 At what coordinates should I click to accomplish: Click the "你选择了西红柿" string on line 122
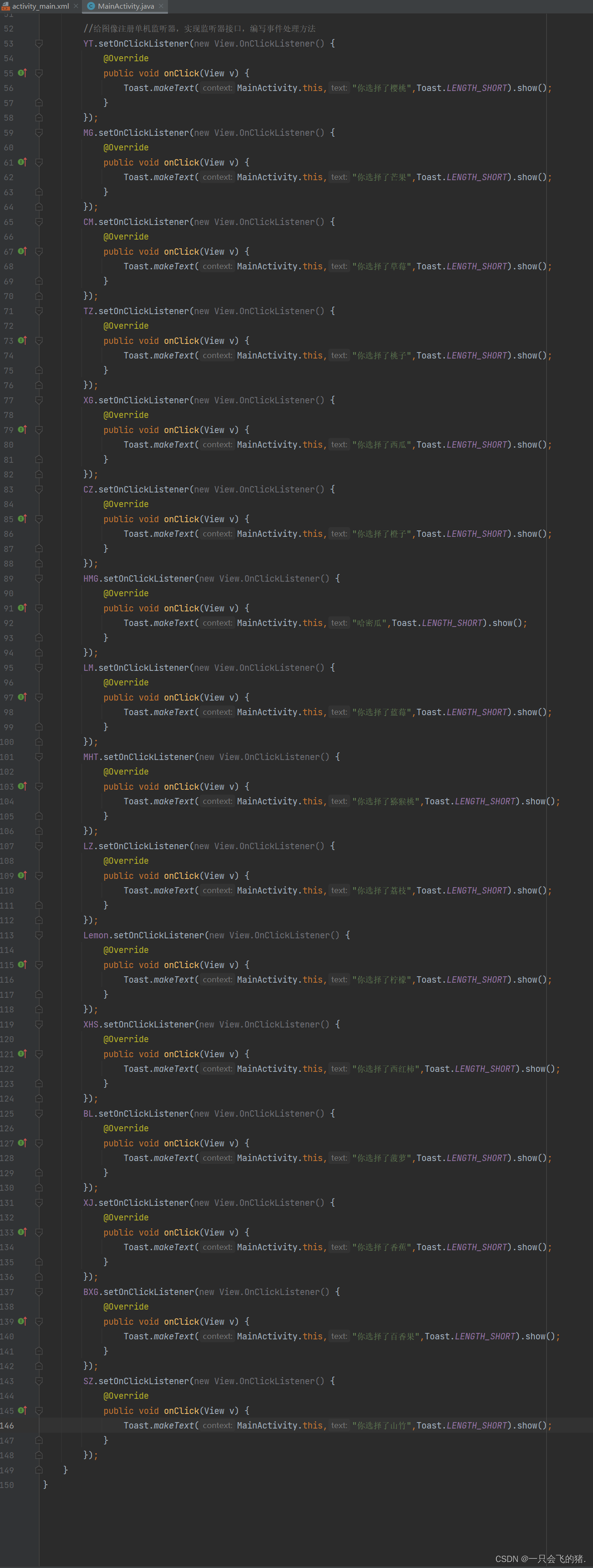(387, 1069)
